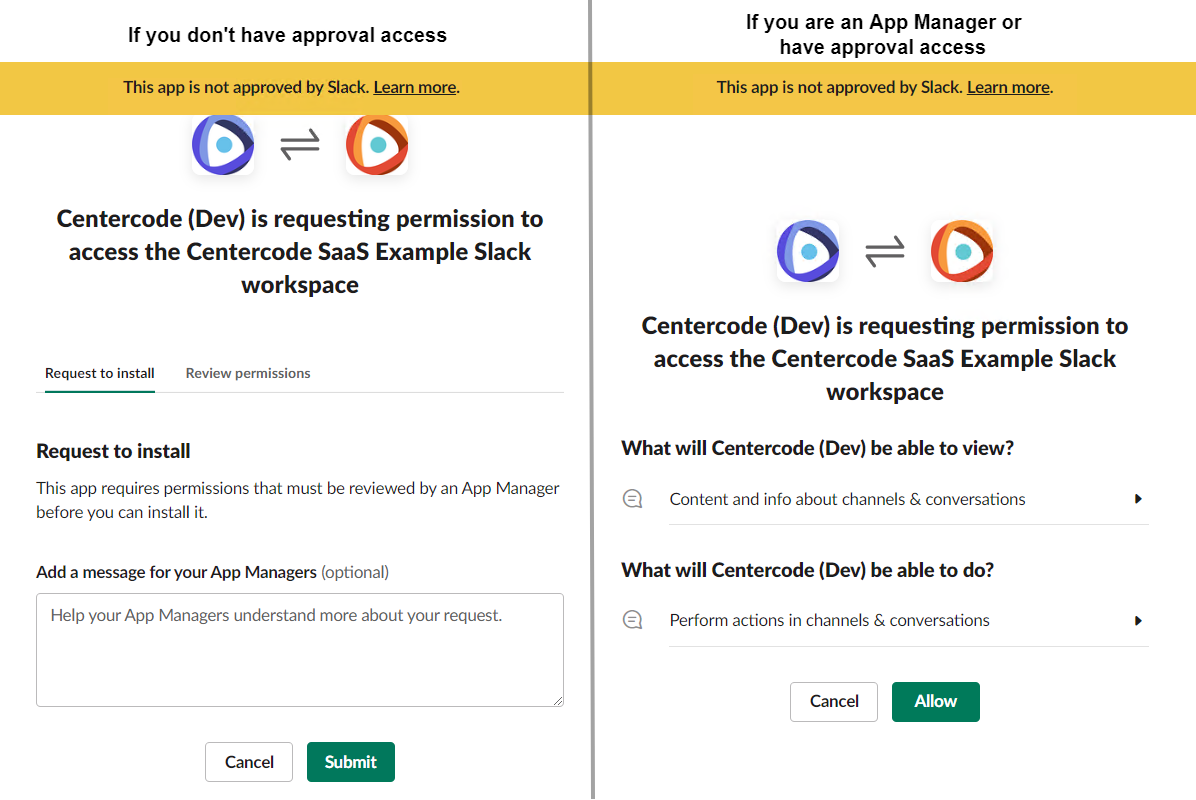Viewport: 1196px width, 800px height.
Task: Cancel the request to install form
Action: coord(249,762)
